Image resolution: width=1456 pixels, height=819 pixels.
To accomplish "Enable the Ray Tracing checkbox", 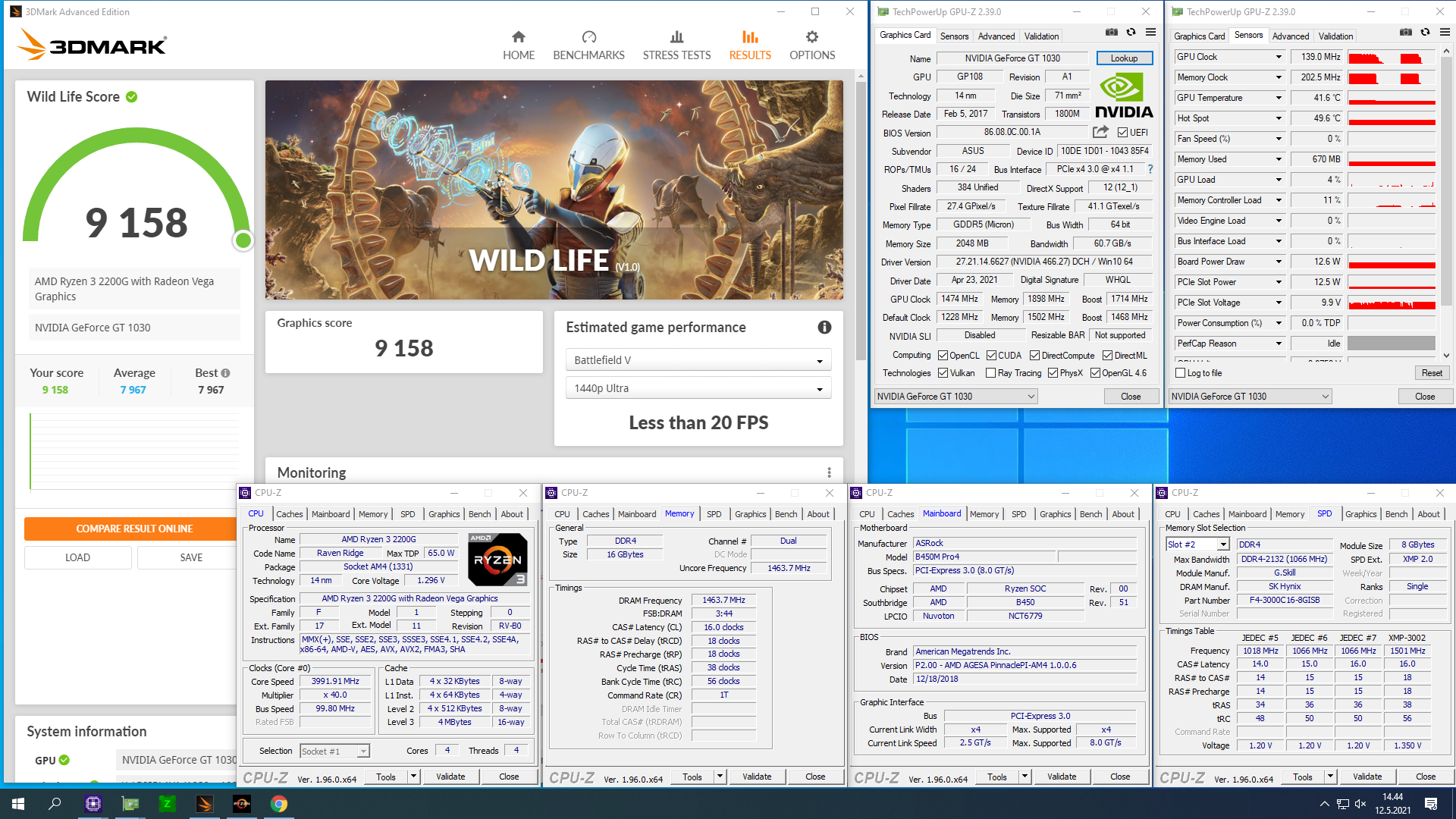I will click(990, 373).
